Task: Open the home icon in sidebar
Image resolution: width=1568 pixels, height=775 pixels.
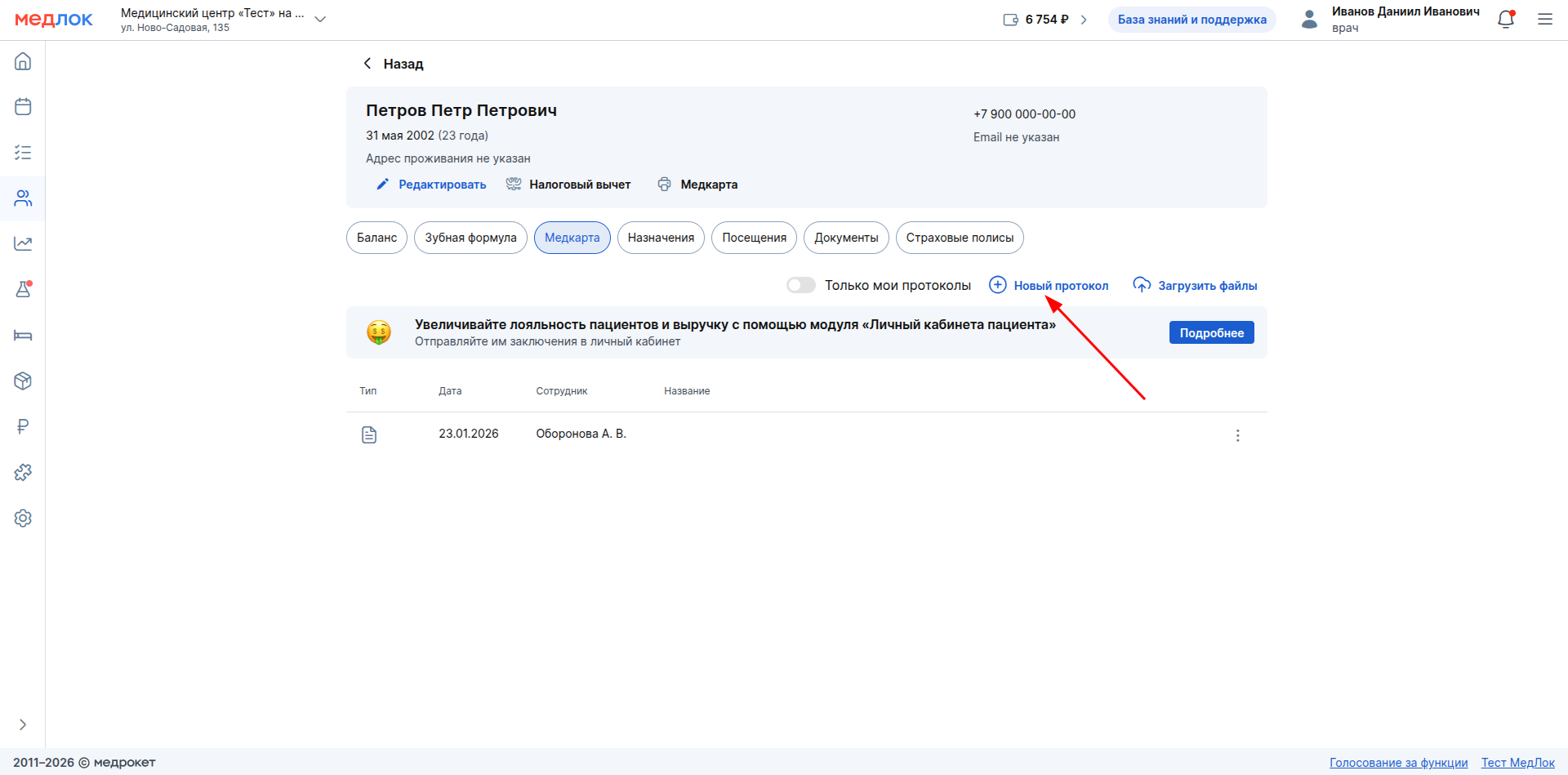Action: coord(23,61)
